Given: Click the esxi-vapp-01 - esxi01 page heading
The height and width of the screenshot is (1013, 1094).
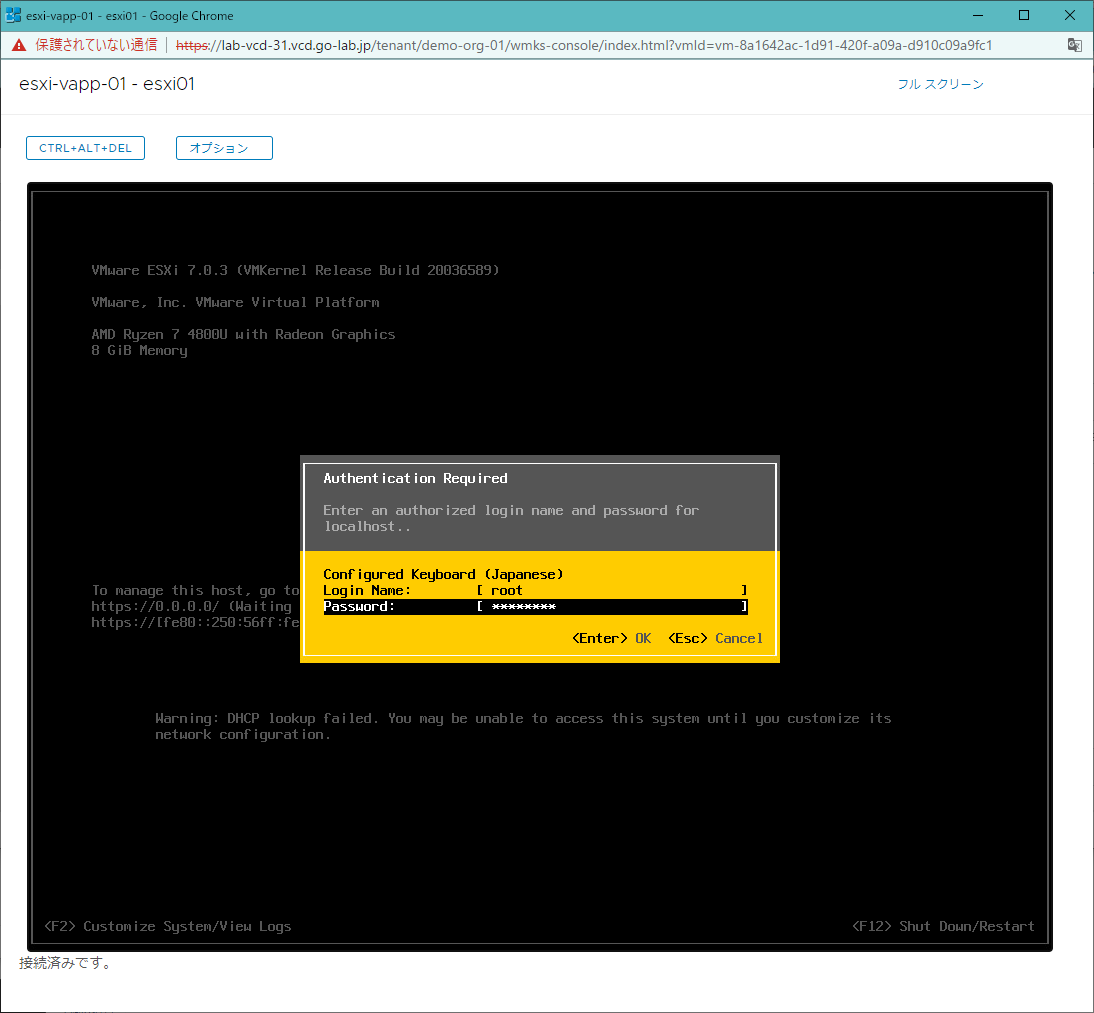Looking at the screenshot, I should 107,84.
